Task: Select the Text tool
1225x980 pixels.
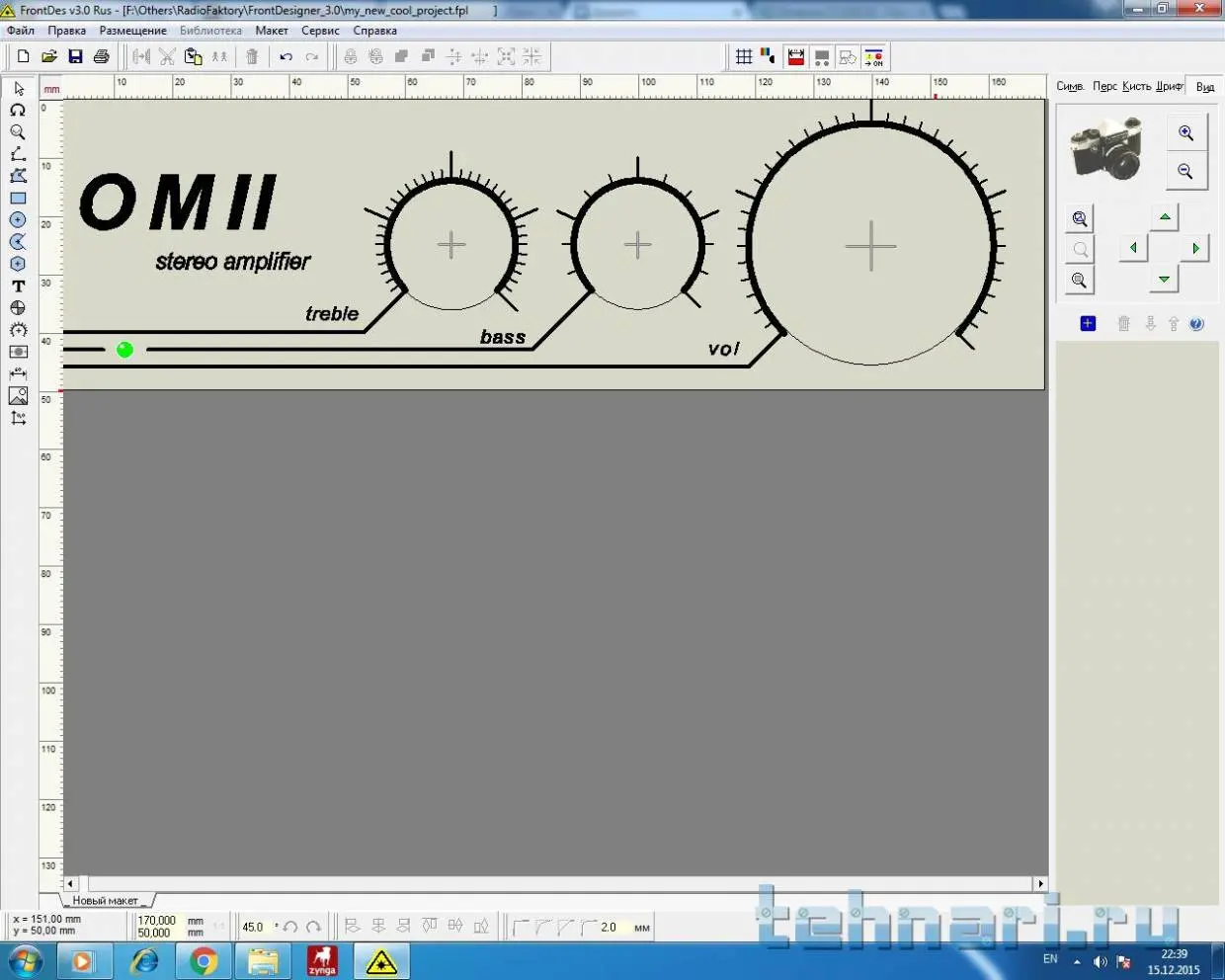Action: point(18,286)
